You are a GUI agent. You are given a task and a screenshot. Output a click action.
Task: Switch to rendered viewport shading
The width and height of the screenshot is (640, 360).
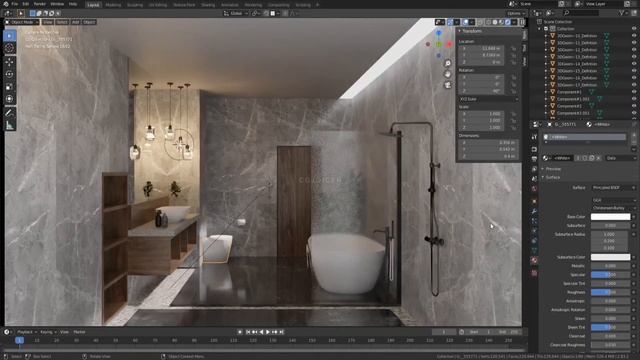[508, 22]
